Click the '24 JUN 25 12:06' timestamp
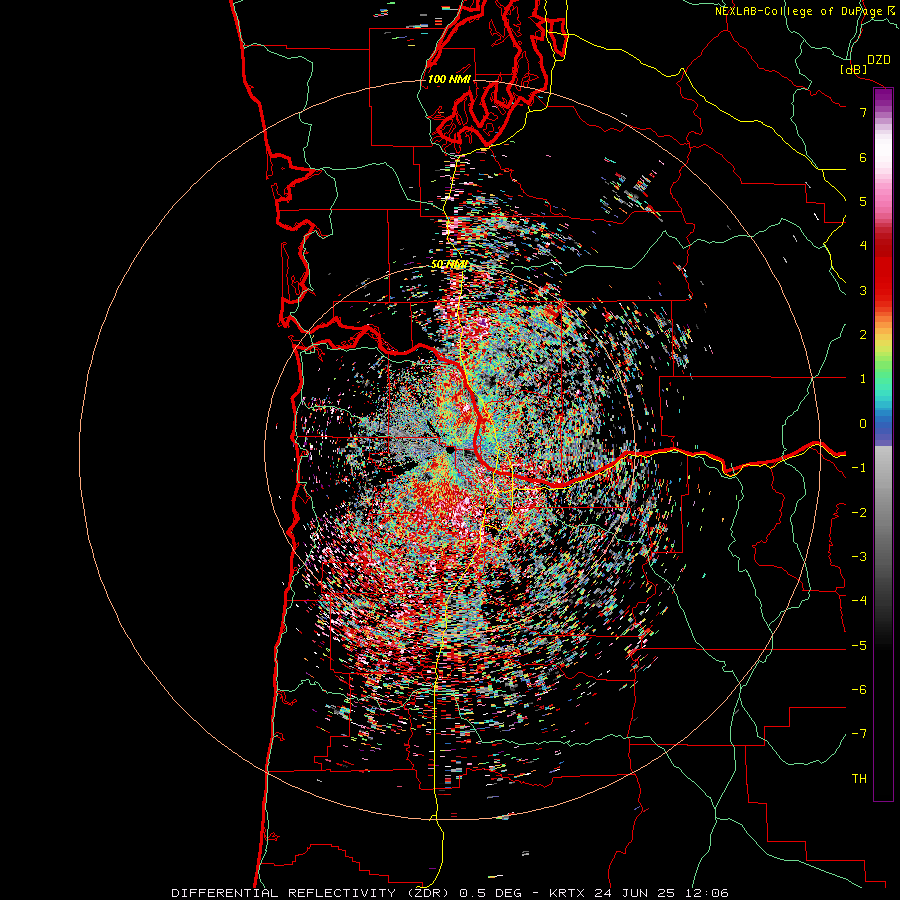 pyautogui.click(x=660, y=893)
